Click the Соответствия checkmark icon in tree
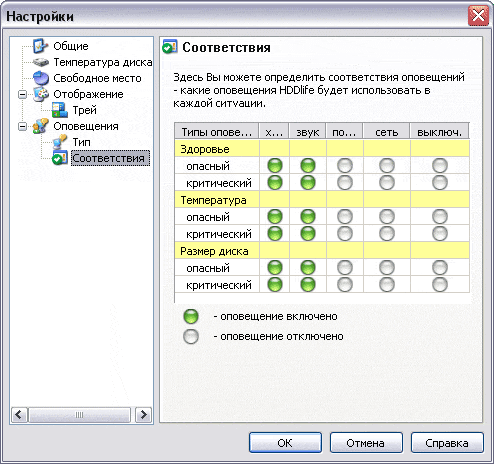This screenshot has width=494, height=464. click(60, 158)
